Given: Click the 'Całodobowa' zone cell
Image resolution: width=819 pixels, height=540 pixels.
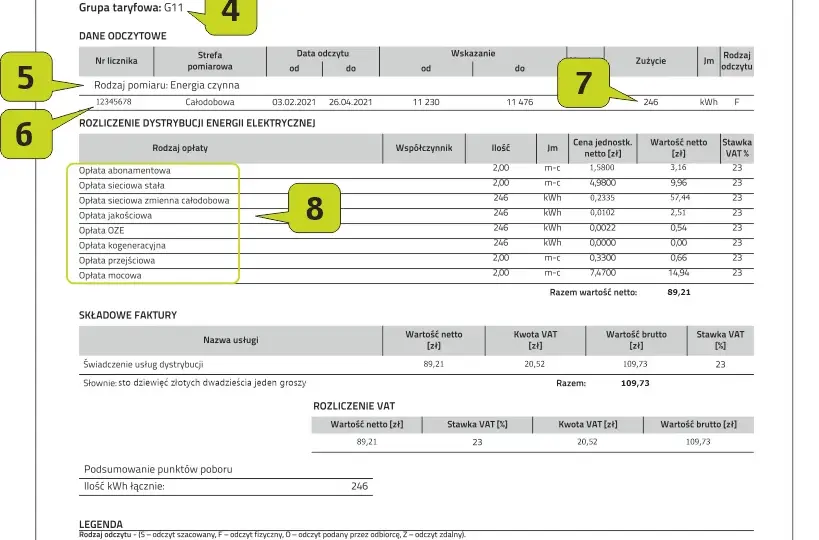Looking at the screenshot, I should tap(210, 102).
